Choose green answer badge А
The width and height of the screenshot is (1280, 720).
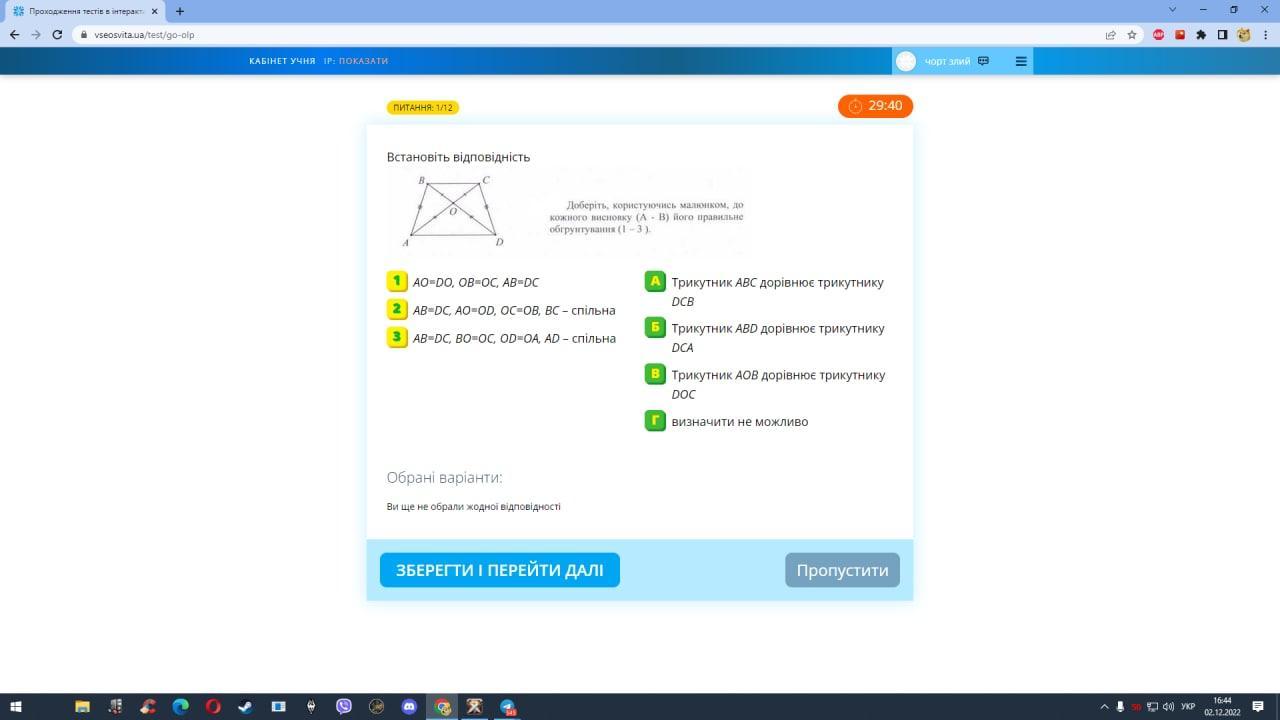tap(655, 282)
